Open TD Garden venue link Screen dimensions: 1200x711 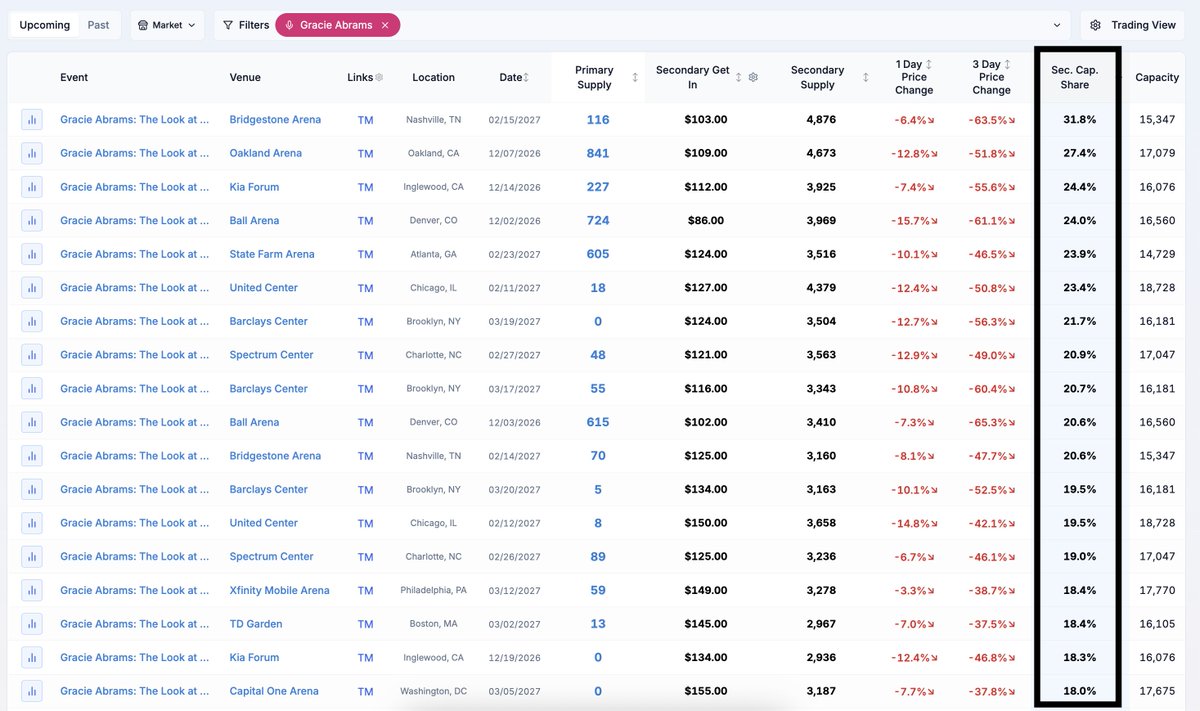click(256, 624)
